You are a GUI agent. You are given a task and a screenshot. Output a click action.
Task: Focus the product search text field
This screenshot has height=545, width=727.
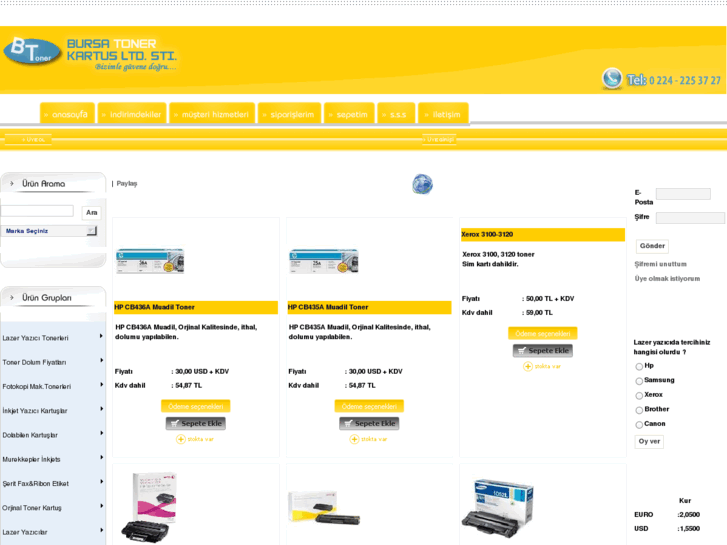click(x=37, y=211)
